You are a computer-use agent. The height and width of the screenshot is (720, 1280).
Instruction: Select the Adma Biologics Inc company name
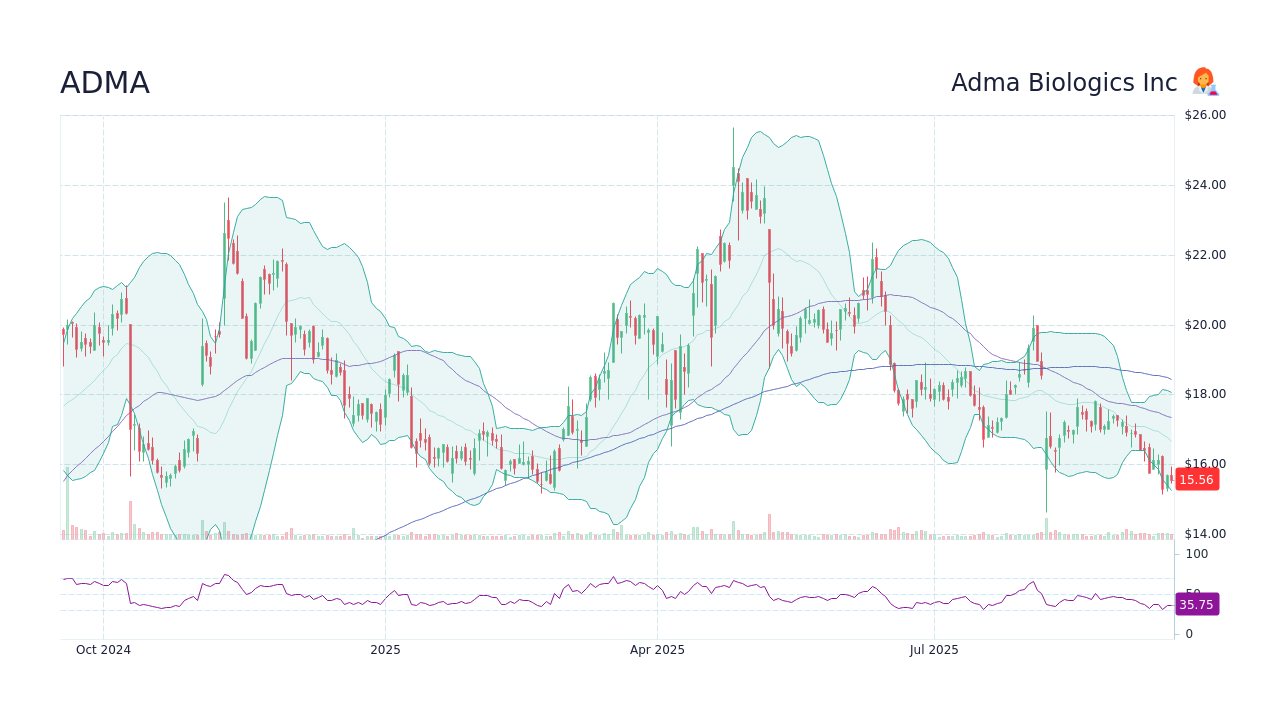click(x=1063, y=82)
